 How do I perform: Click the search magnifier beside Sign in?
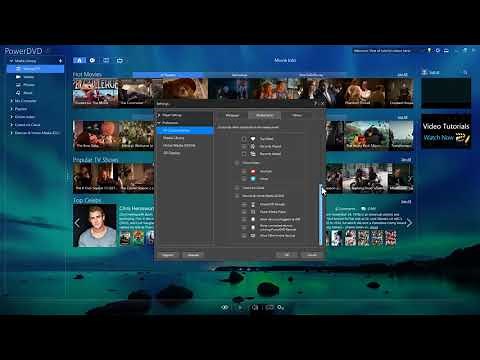[465, 72]
